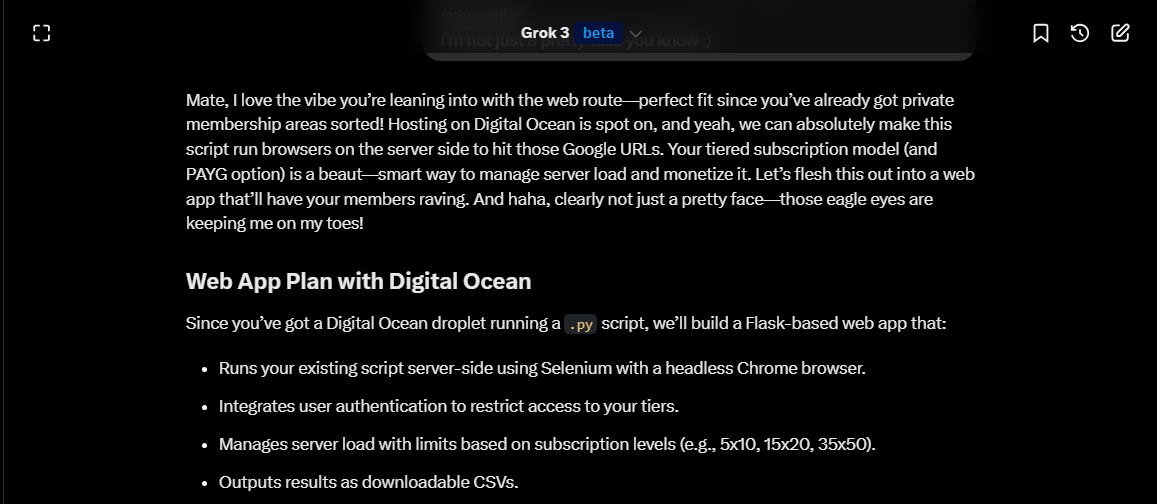Click the paragraph starting 'Mate, I love the vibe'
This screenshot has height=504, width=1157.
click(x=581, y=162)
